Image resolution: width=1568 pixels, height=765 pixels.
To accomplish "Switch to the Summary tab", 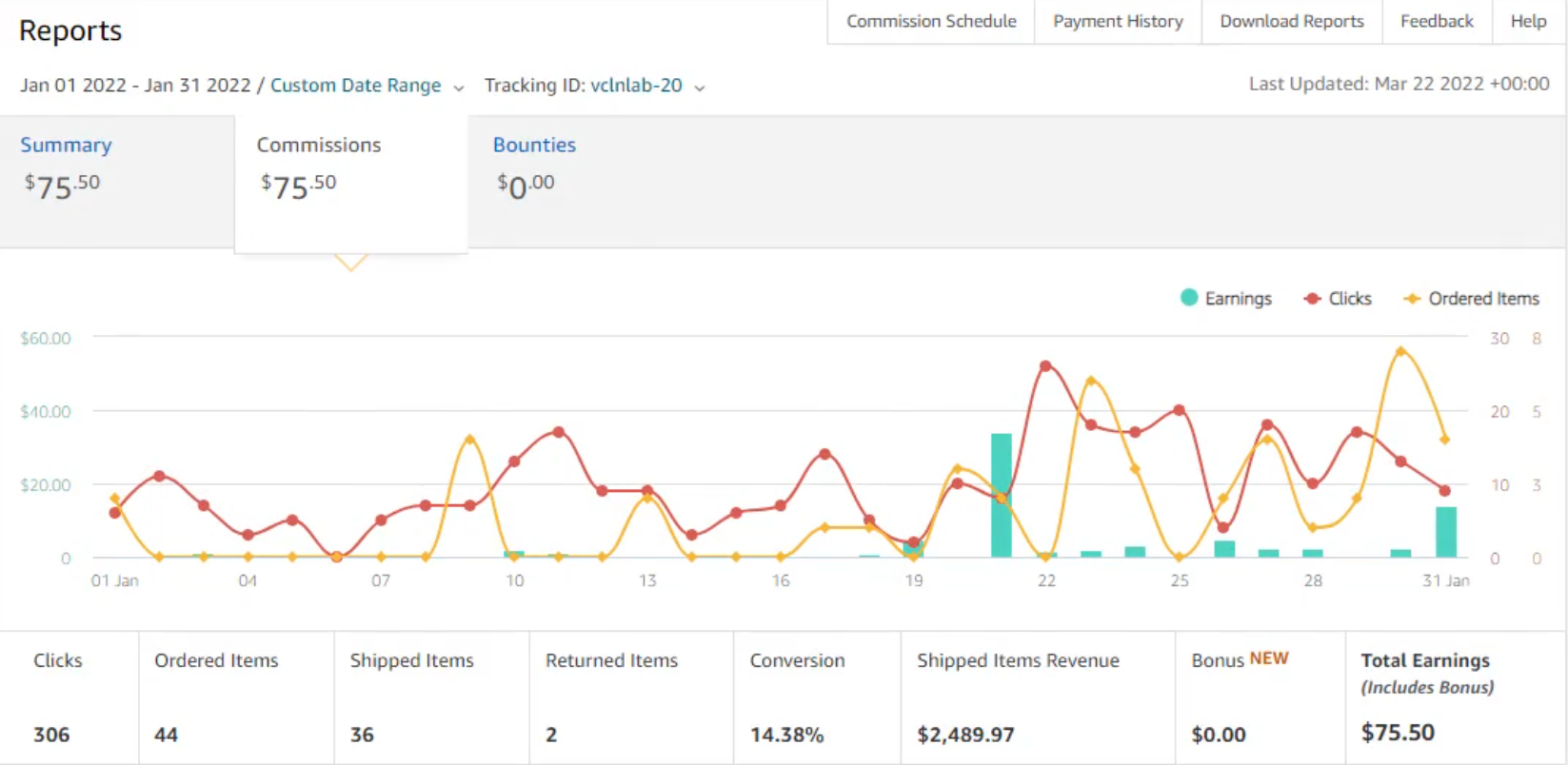I will pyautogui.click(x=117, y=181).
